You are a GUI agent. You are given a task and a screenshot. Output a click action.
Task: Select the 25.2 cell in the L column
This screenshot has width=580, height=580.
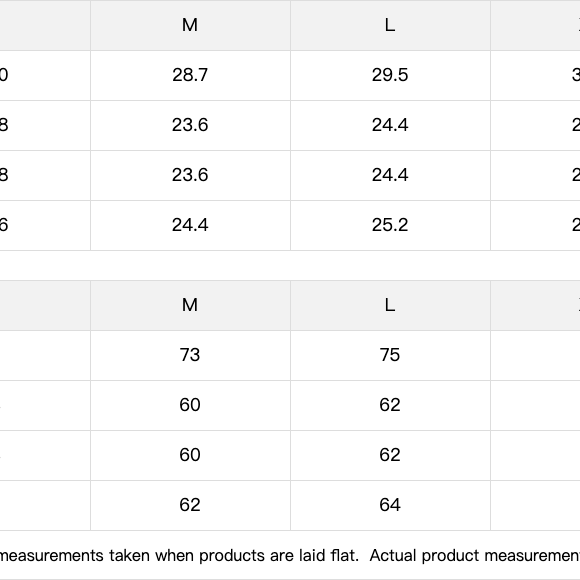point(390,225)
